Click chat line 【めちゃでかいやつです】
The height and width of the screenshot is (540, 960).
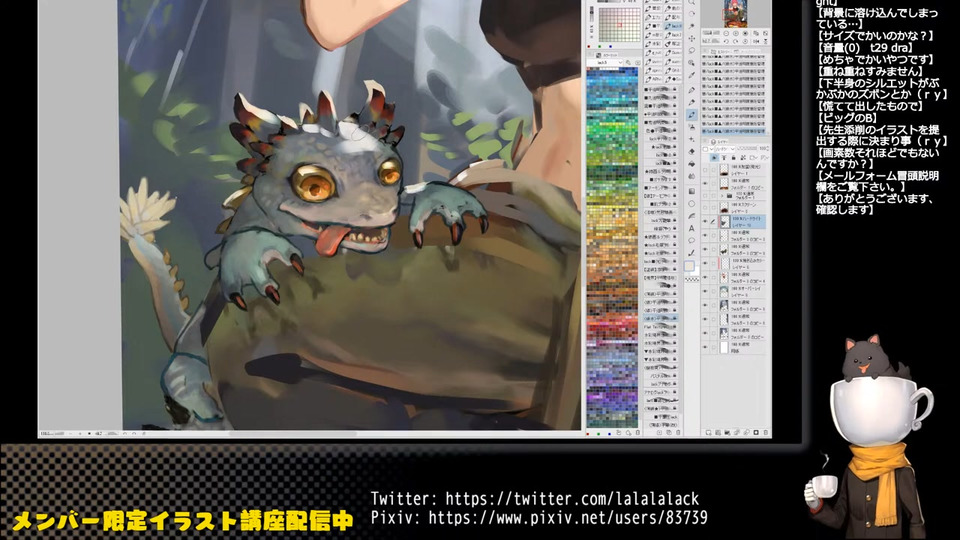click(x=876, y=60)
